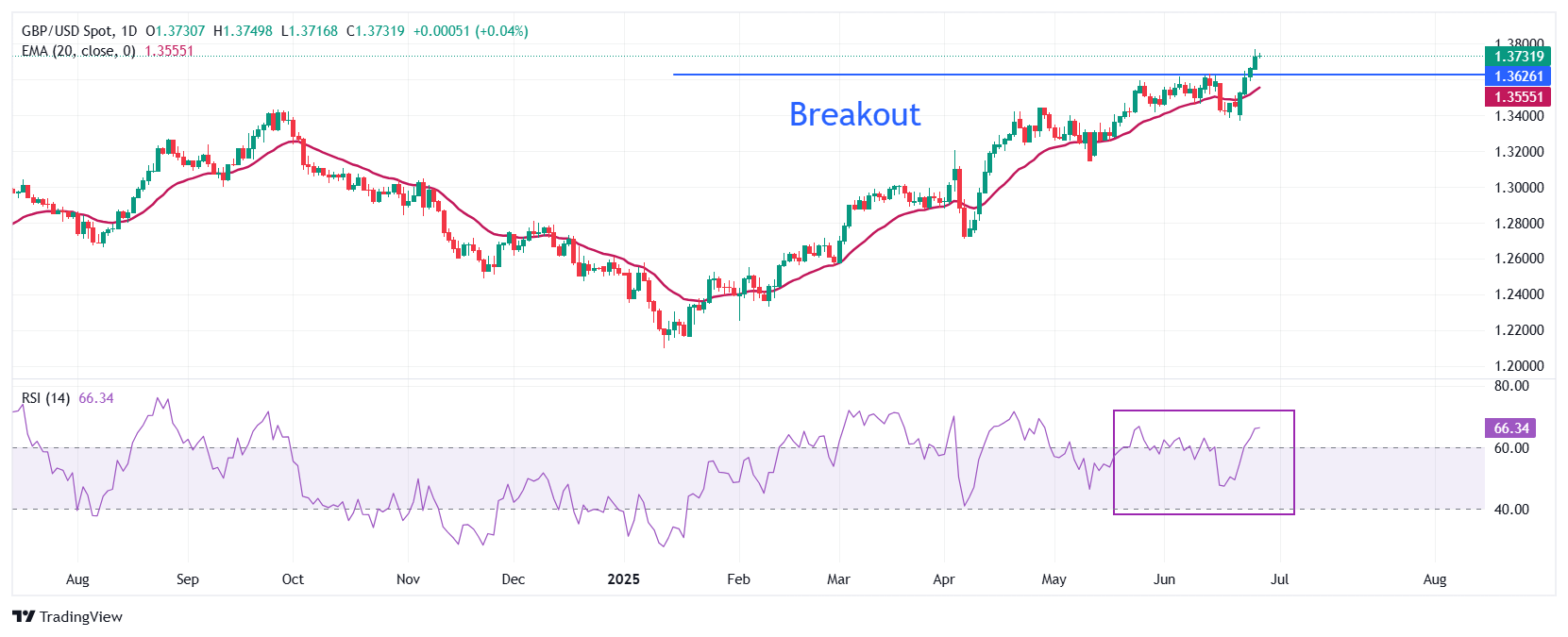Click the TradingView logo icon
Viewport: 1568px width, 637px height.
coord(24,616)
